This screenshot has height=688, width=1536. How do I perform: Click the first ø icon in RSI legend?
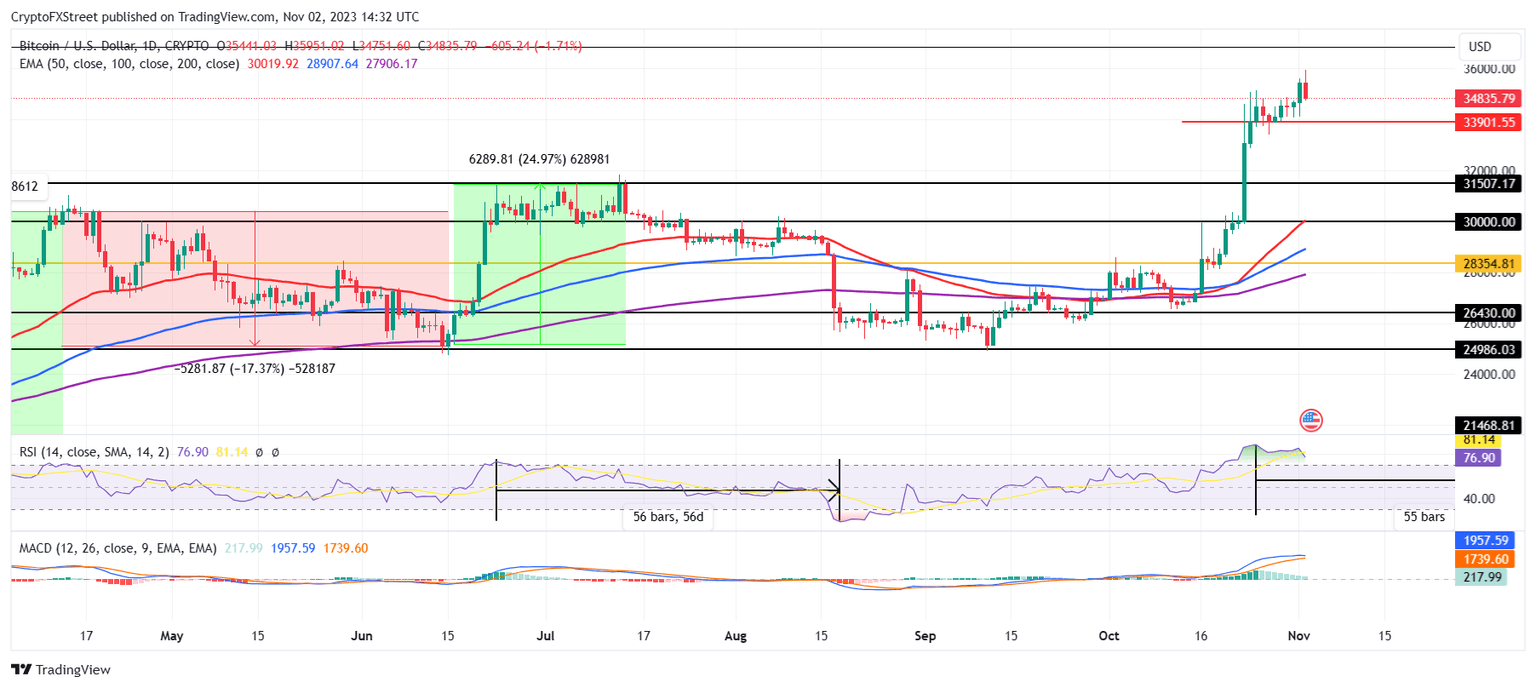259,452
